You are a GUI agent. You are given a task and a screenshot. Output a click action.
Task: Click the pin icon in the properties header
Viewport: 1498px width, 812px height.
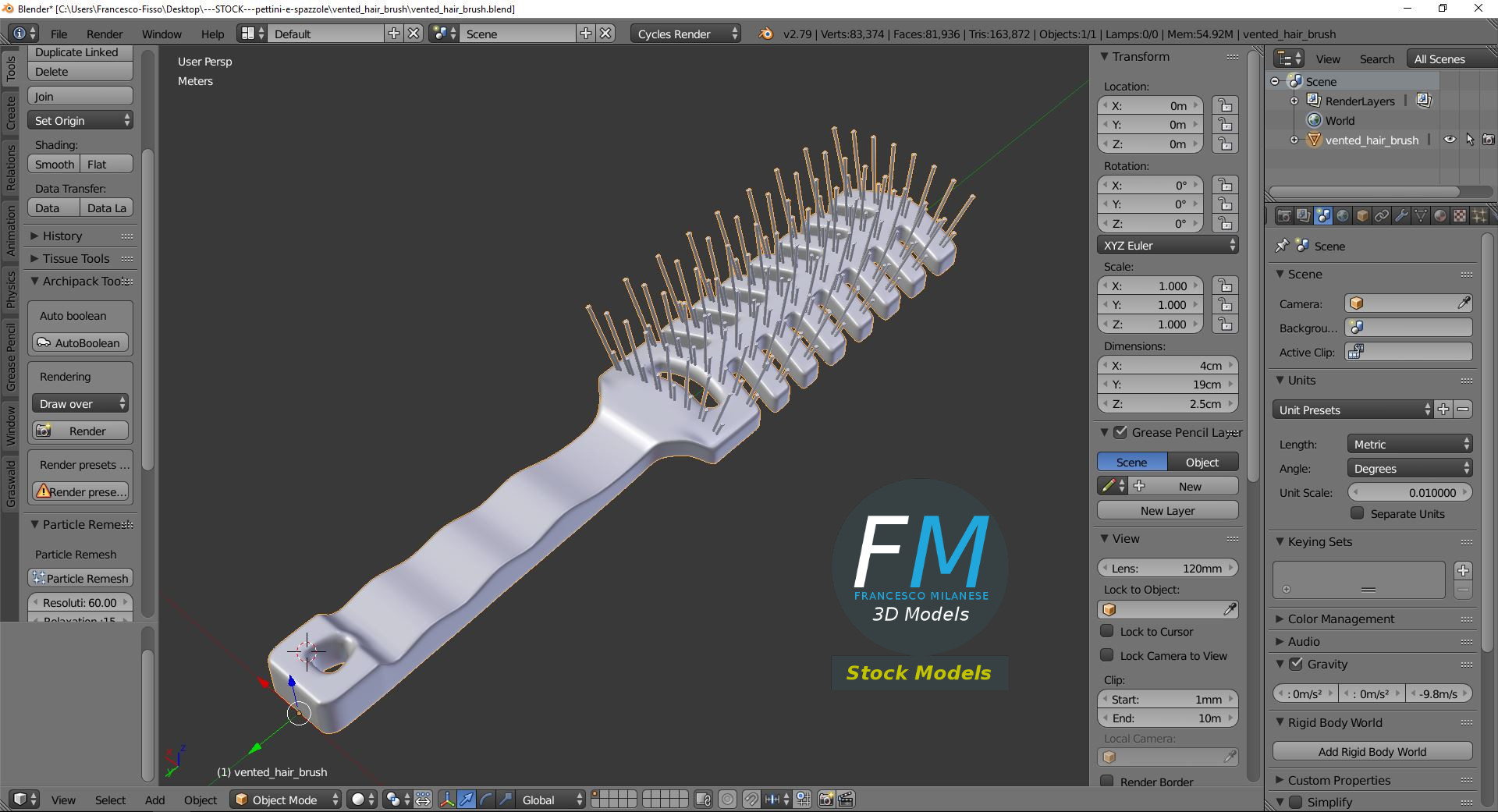[x=1282, y=246]
